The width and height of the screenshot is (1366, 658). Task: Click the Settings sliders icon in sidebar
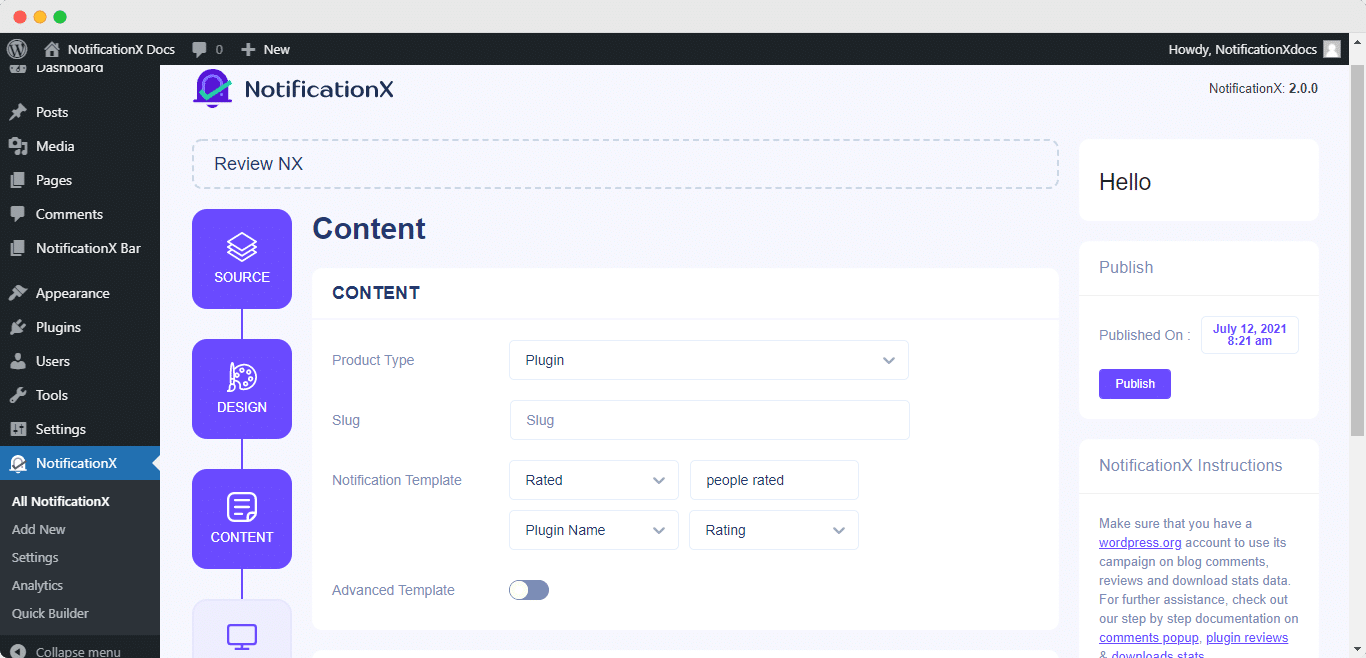click(17, 429)
